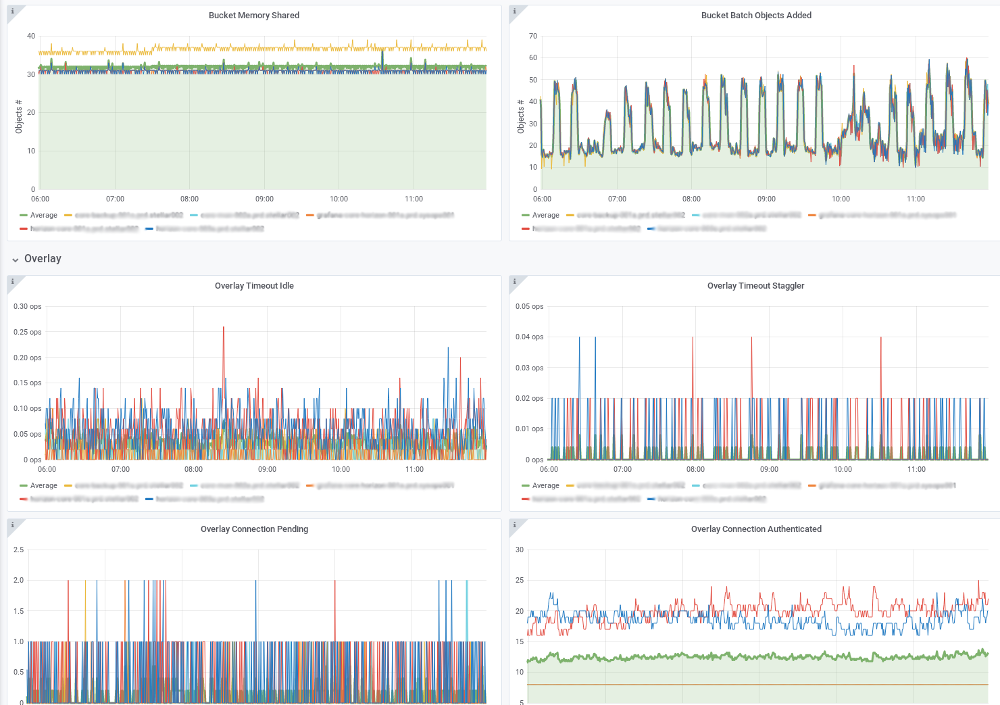The image size is (1000, 705).
Task: Open info icon on Bucket Batch Objects Added panel
Action: click(x=515, y=11)
